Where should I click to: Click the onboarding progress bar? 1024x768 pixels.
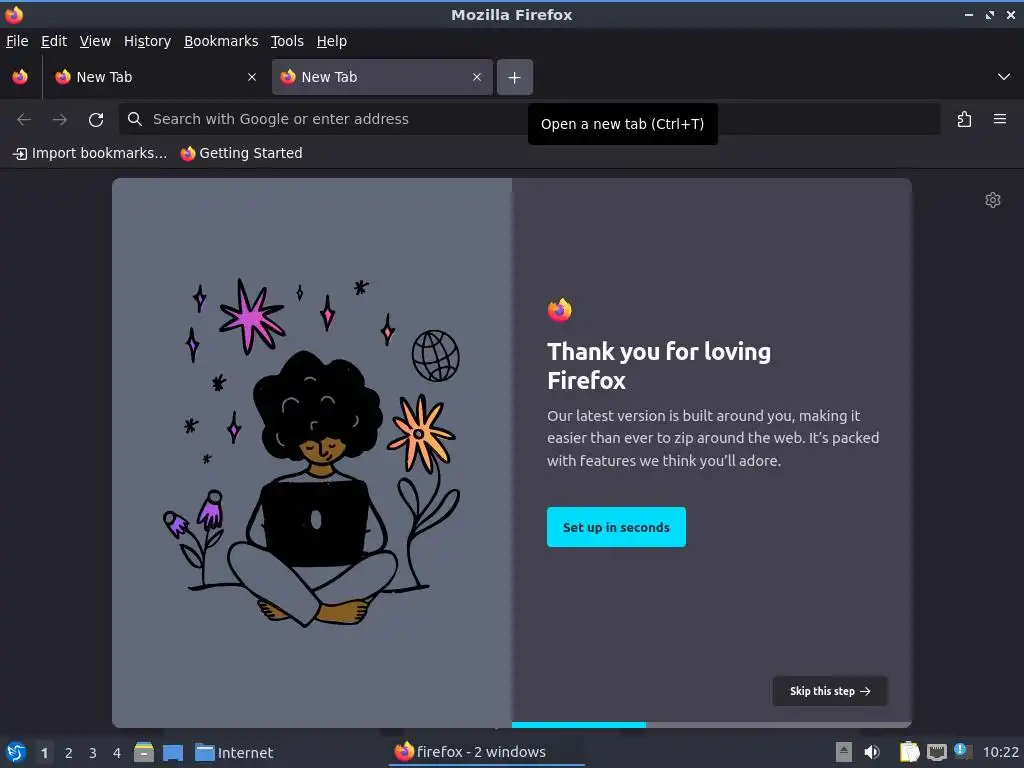711,724
